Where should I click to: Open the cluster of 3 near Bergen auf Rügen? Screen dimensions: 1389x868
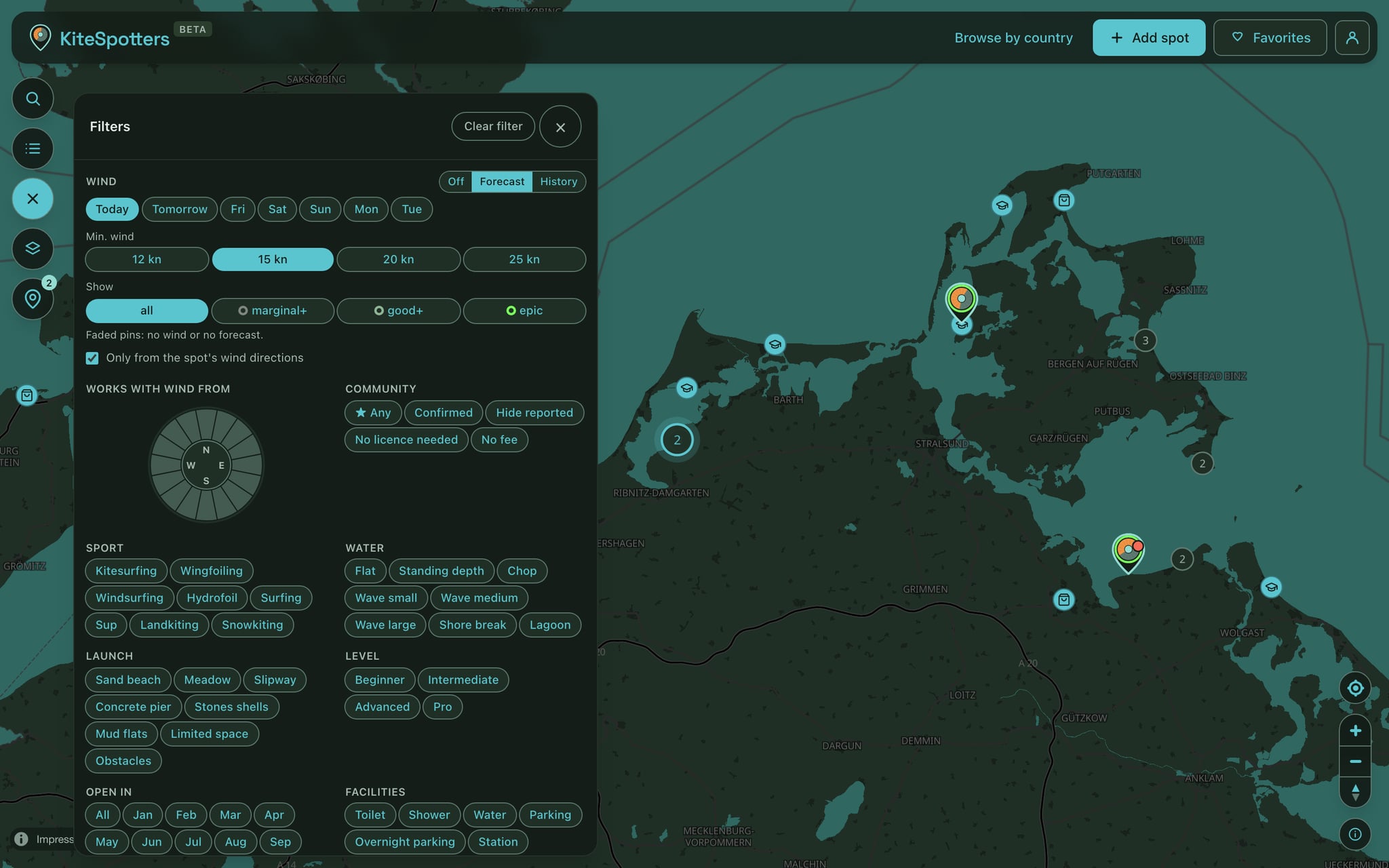click(x=1146, y=340)
